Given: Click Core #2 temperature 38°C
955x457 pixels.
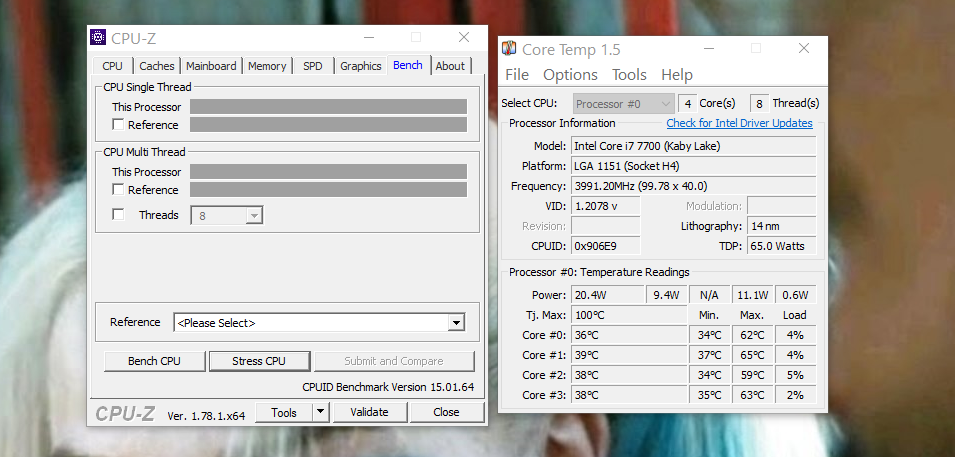Looking at the screenshot, I should click(x=629, y=375).
